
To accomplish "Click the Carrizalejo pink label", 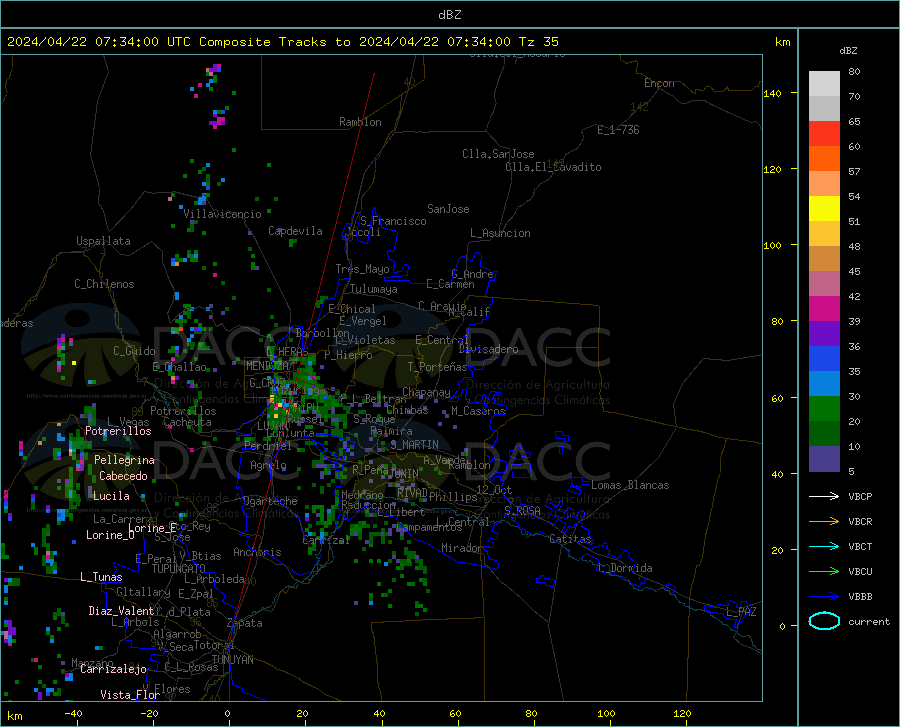I will [114, 668].
